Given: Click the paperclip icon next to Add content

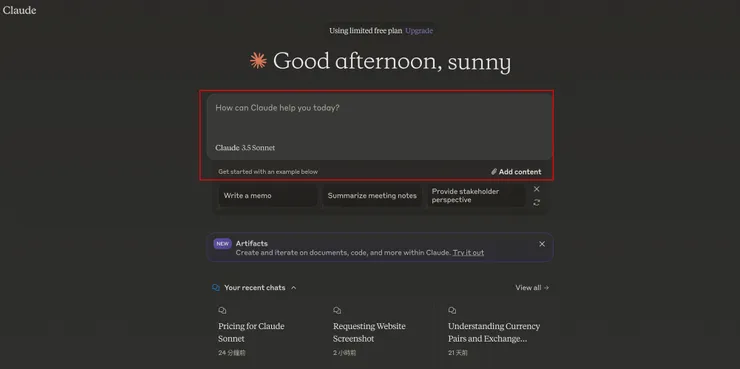Looking at the screenshot, I should [x=494, y=172].
